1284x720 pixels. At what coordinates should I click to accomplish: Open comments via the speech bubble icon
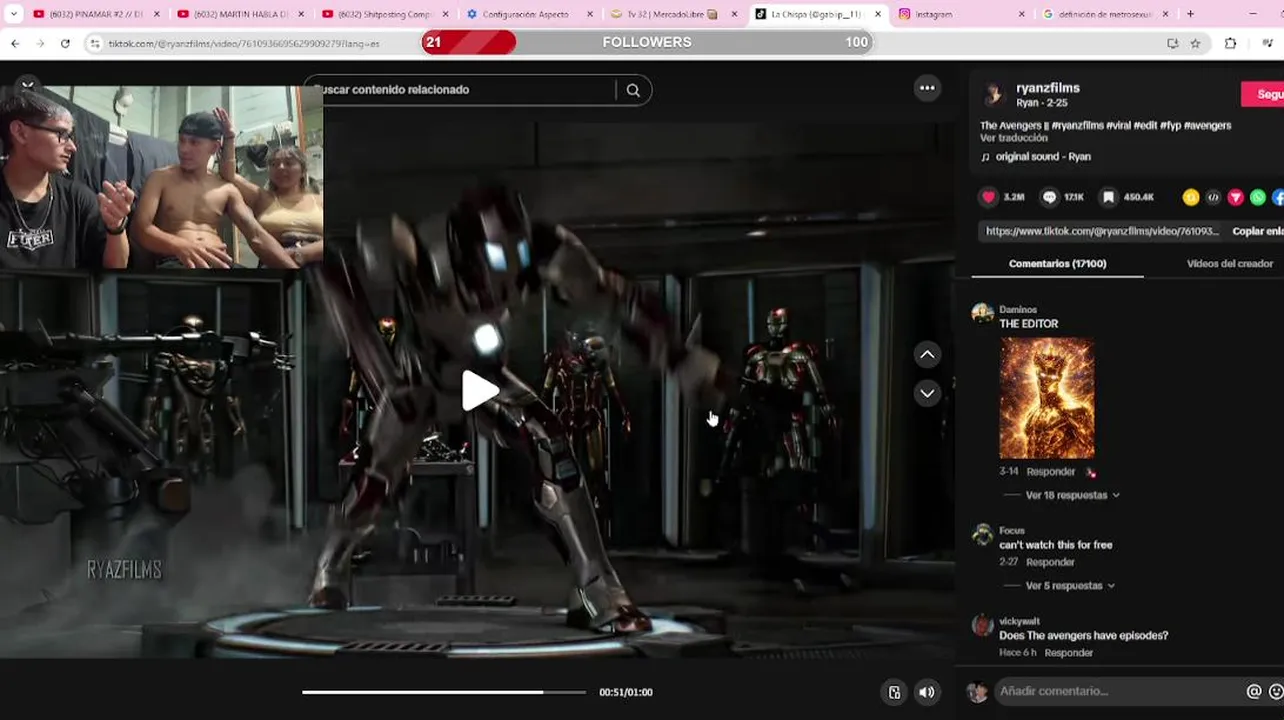(x=1049, y=197)
